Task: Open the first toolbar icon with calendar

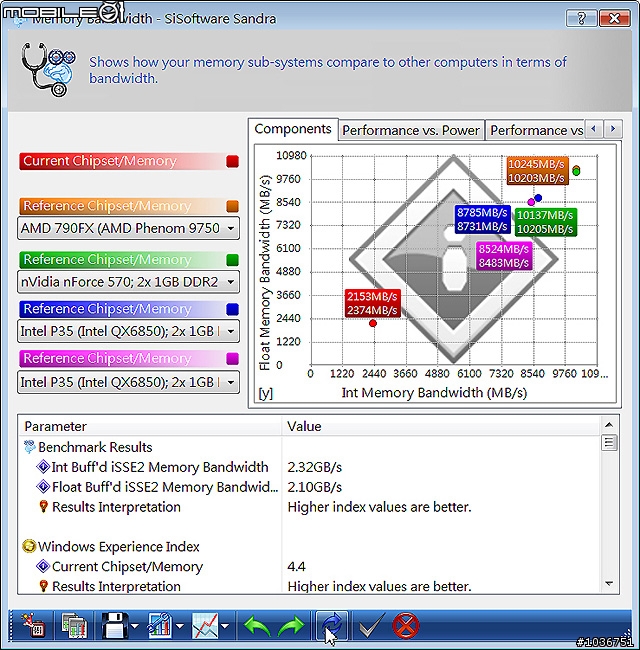Action: [33, 626]
